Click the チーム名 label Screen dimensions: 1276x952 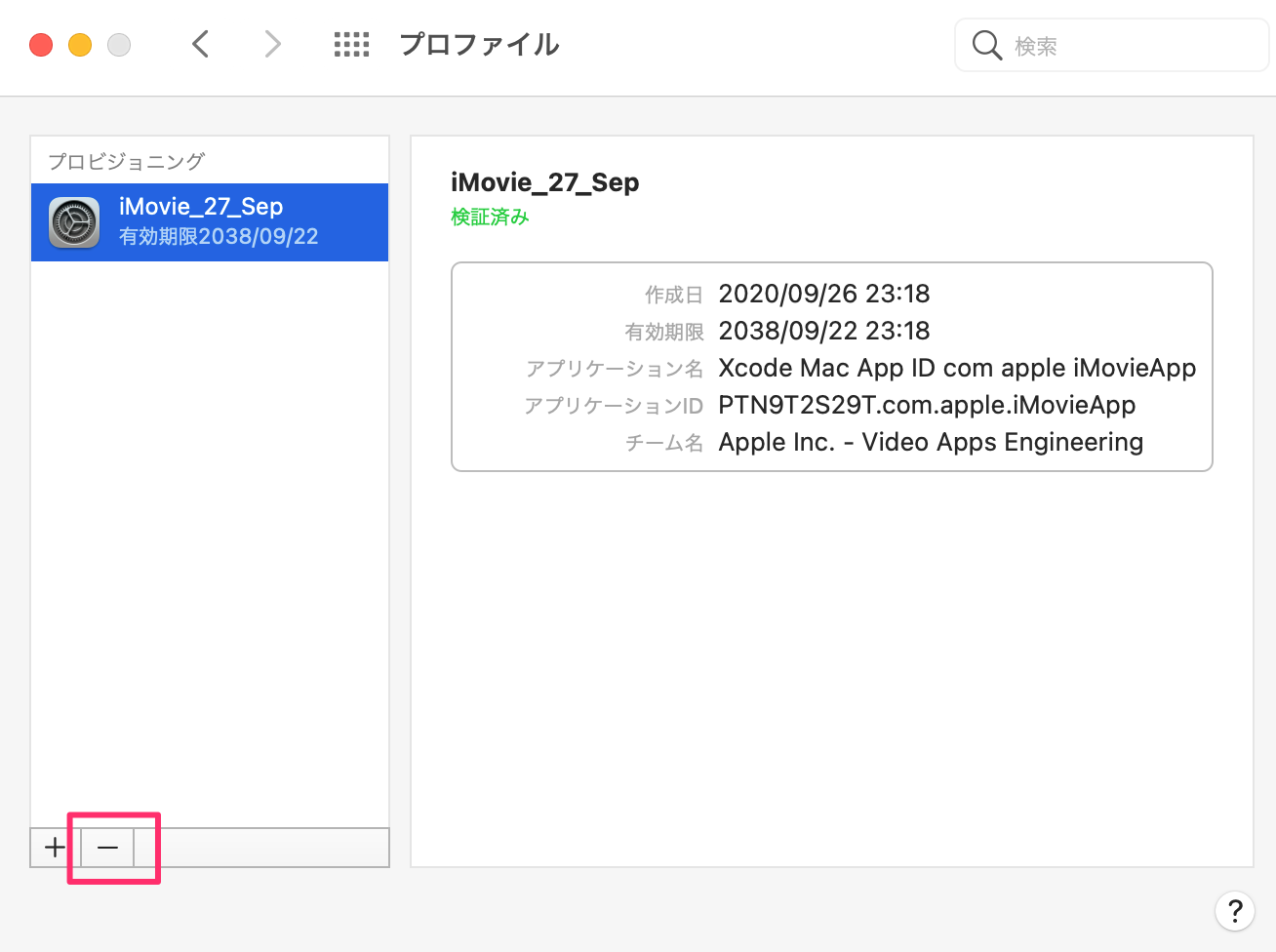pos(664,443)
